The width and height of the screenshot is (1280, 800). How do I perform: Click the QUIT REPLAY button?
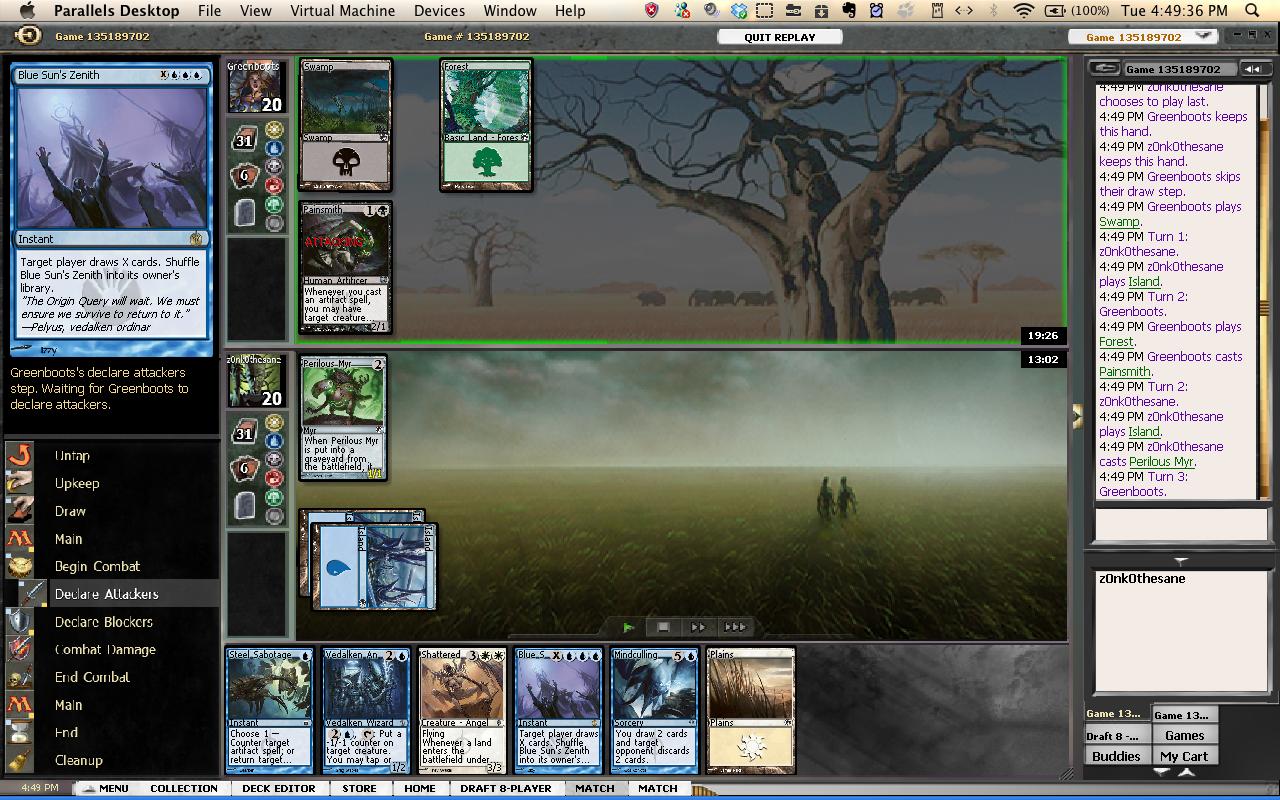click(779, 37)
